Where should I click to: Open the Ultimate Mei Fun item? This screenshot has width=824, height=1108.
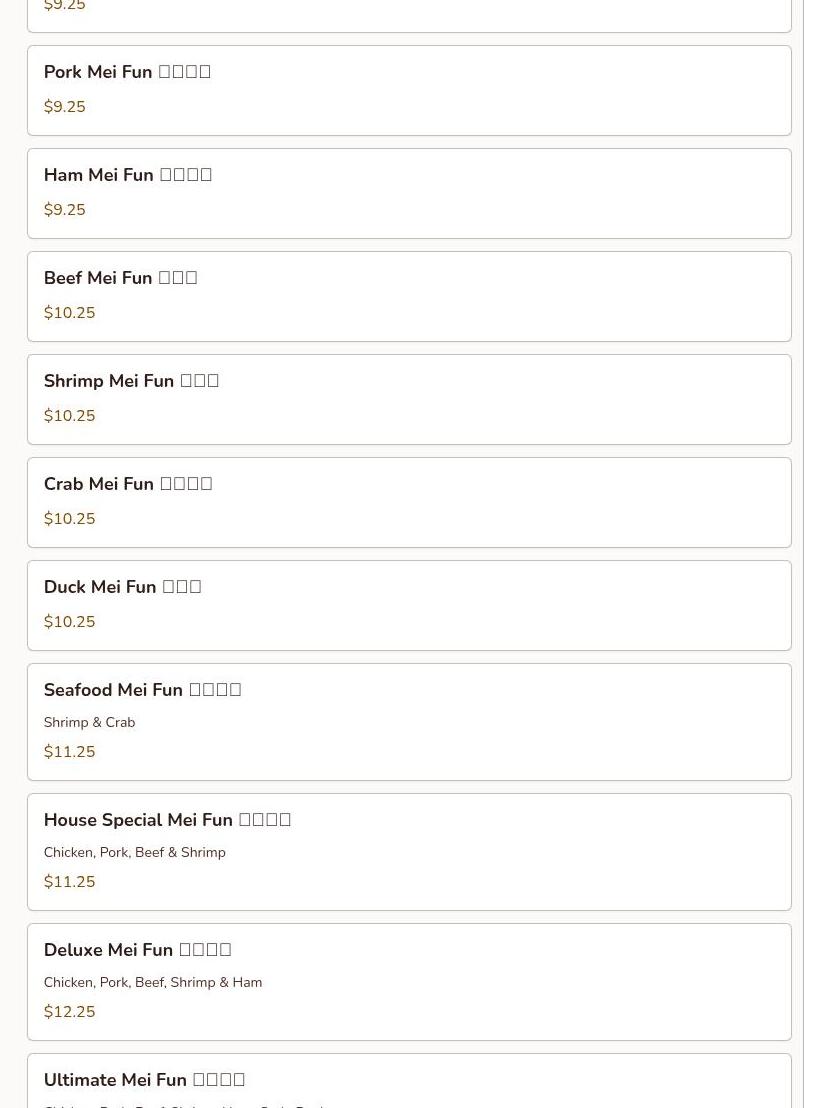(x=144, y=1080)
